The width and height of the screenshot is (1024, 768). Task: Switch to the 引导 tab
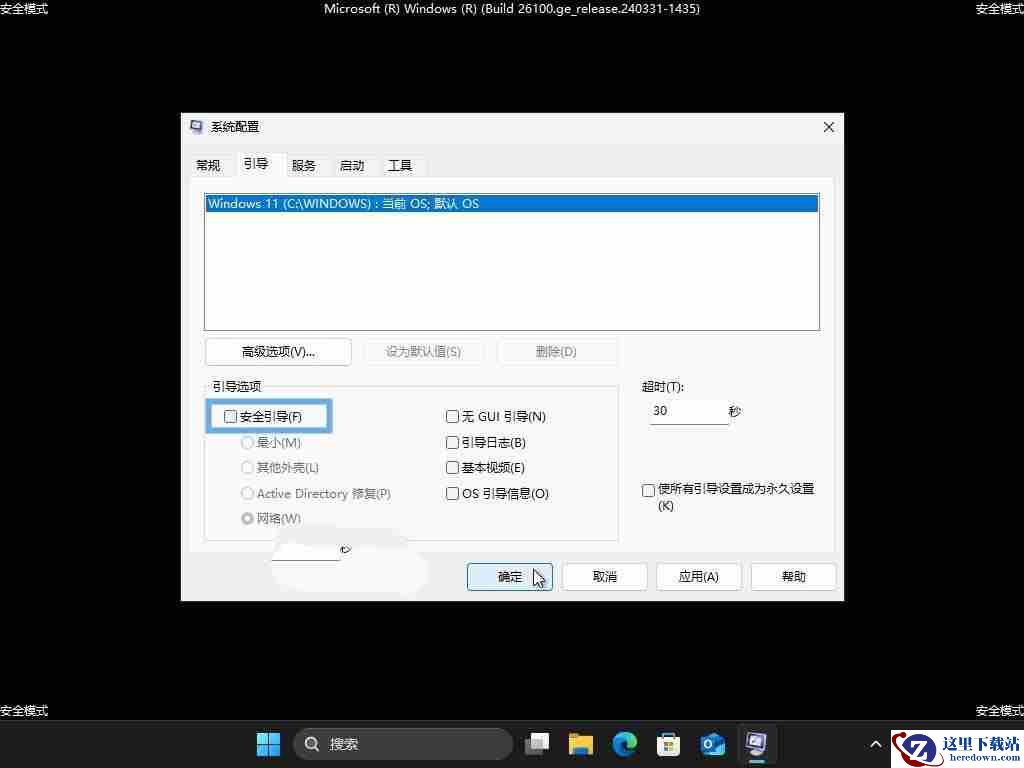[256, 163]
